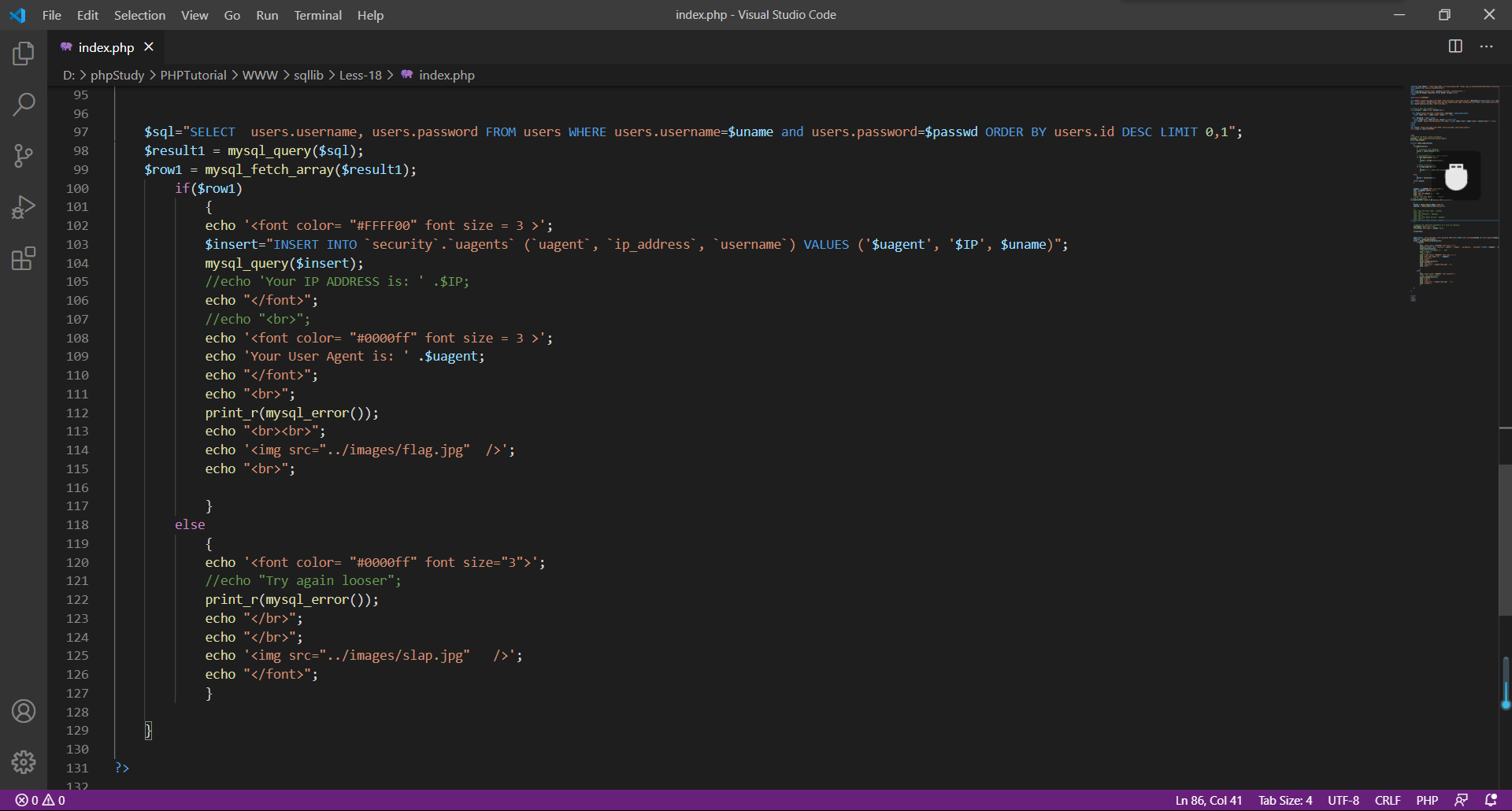
Task: Change the UTF-8 file encoding
Action: click(x=1343, y=800)
